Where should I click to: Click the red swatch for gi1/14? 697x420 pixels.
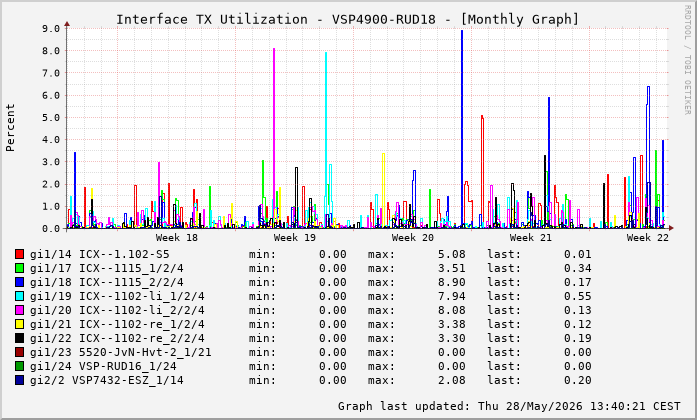pos(20,254)
